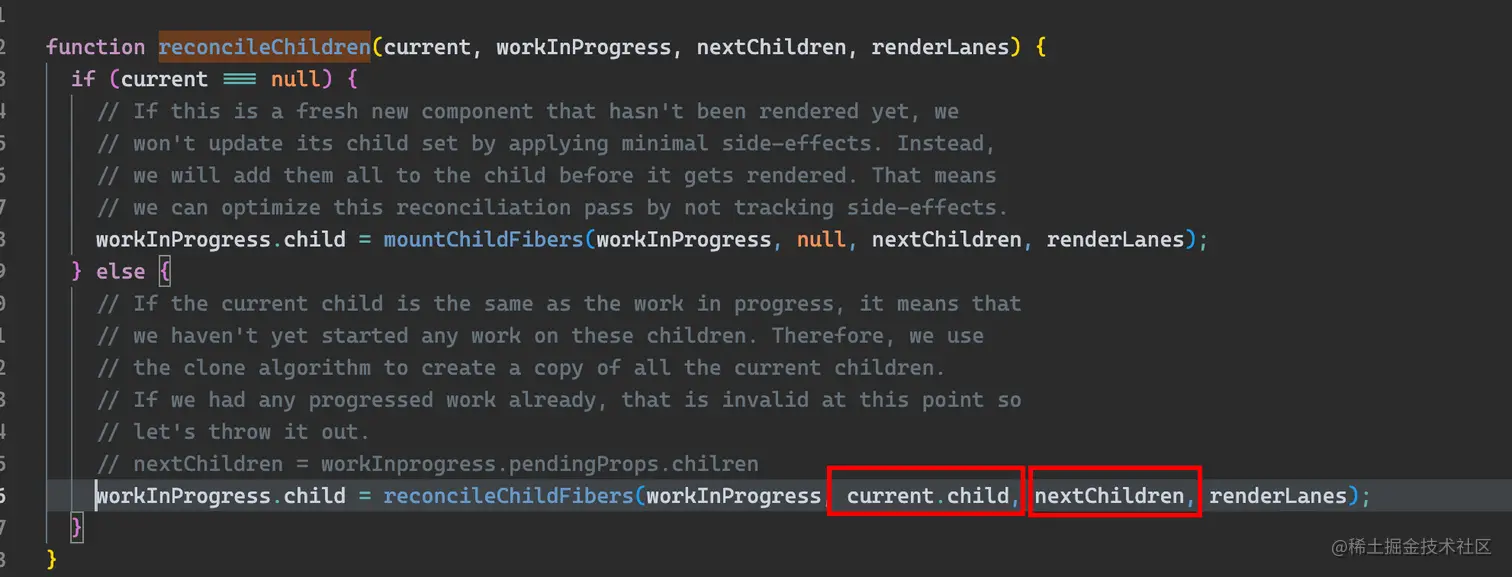Click the null keyword in the if condition
The height and width of the screenshot is (577, 1512).
296,79
